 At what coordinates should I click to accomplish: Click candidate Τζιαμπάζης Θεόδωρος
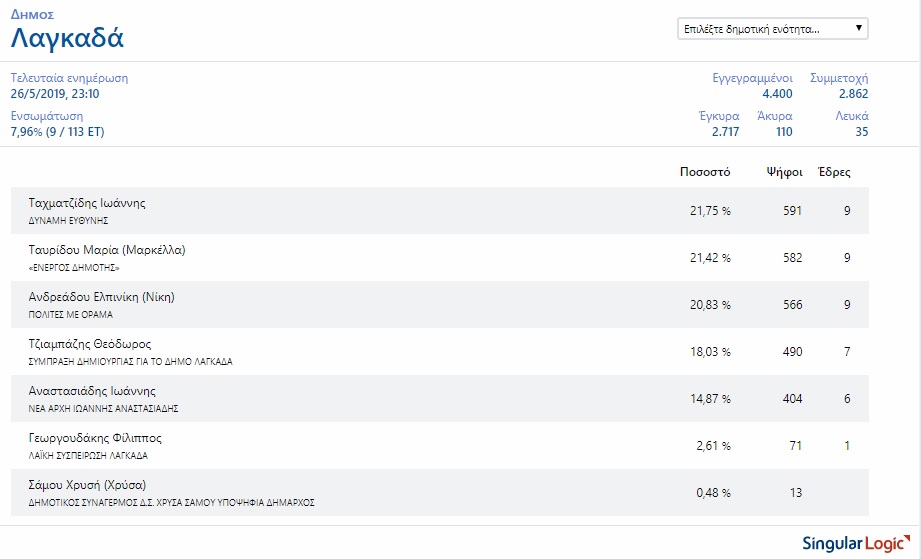tap(90, 344)
